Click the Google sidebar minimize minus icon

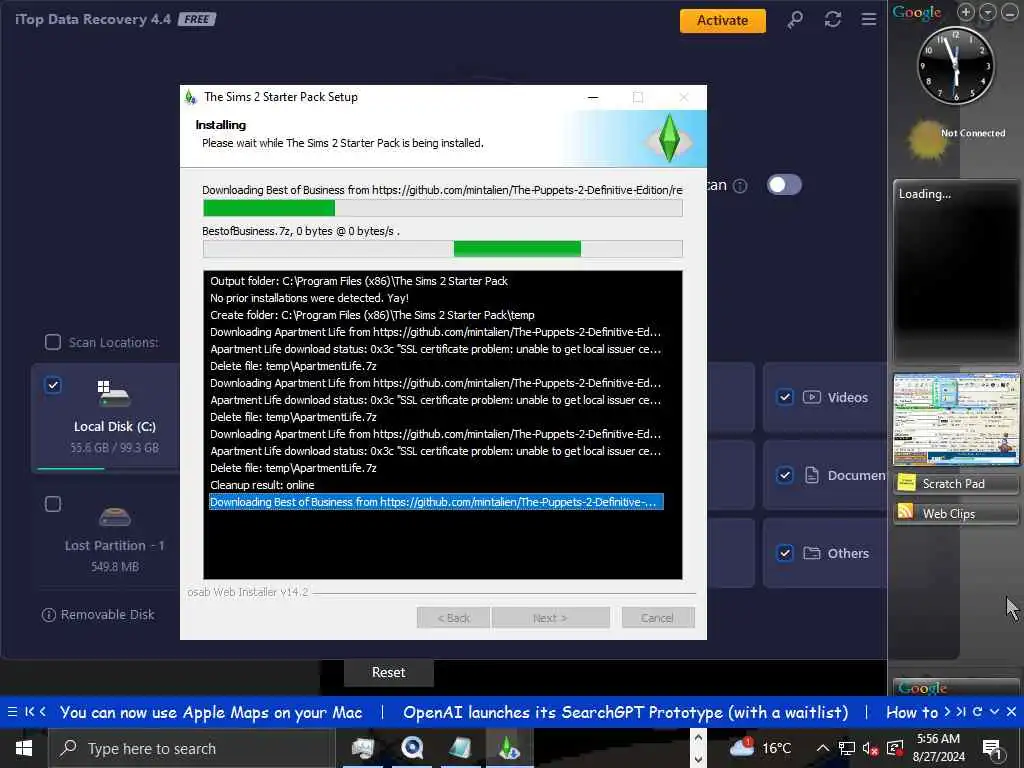[1009, 12]
